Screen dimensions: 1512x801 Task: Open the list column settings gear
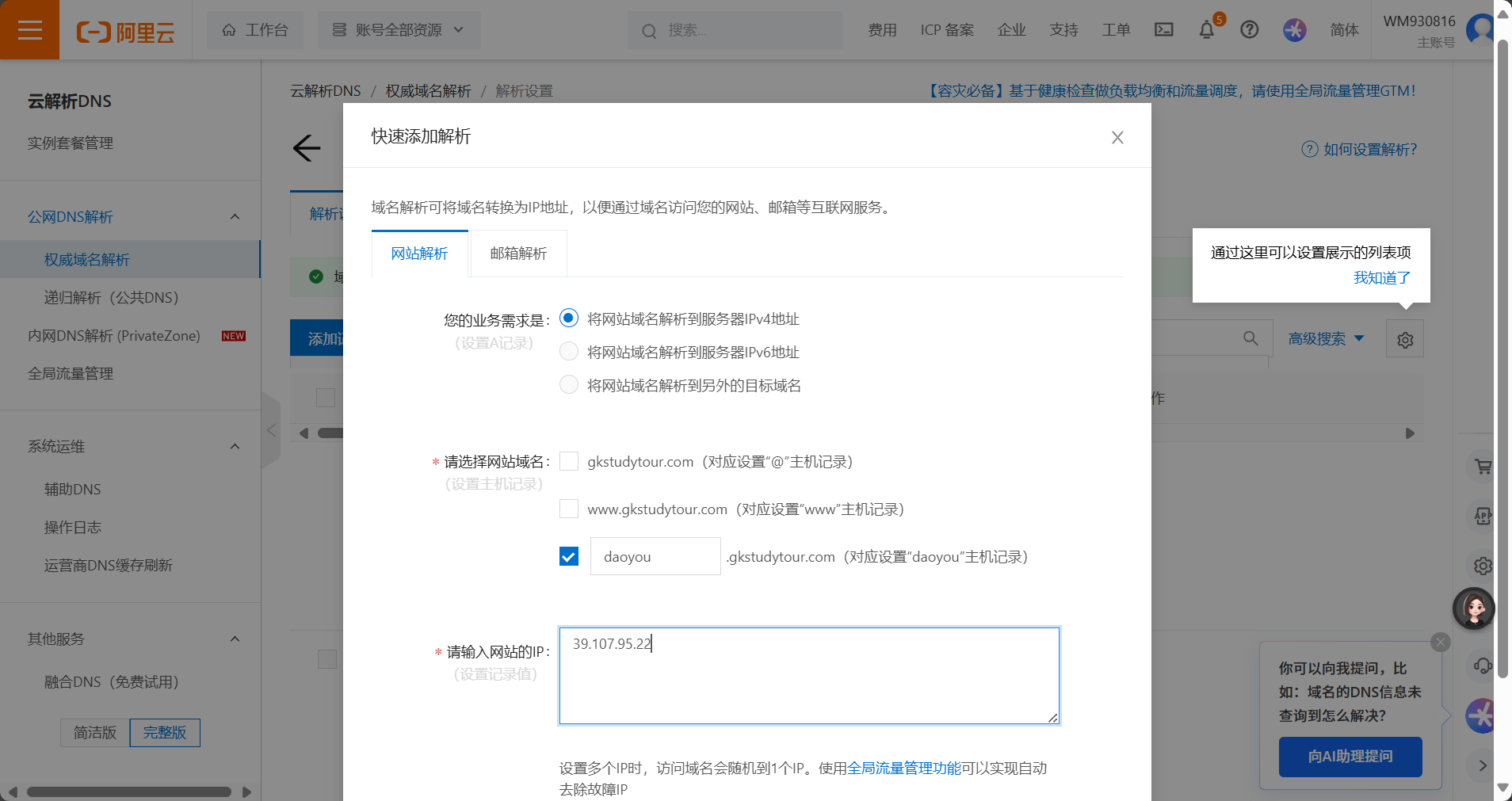pos(1404,339)
